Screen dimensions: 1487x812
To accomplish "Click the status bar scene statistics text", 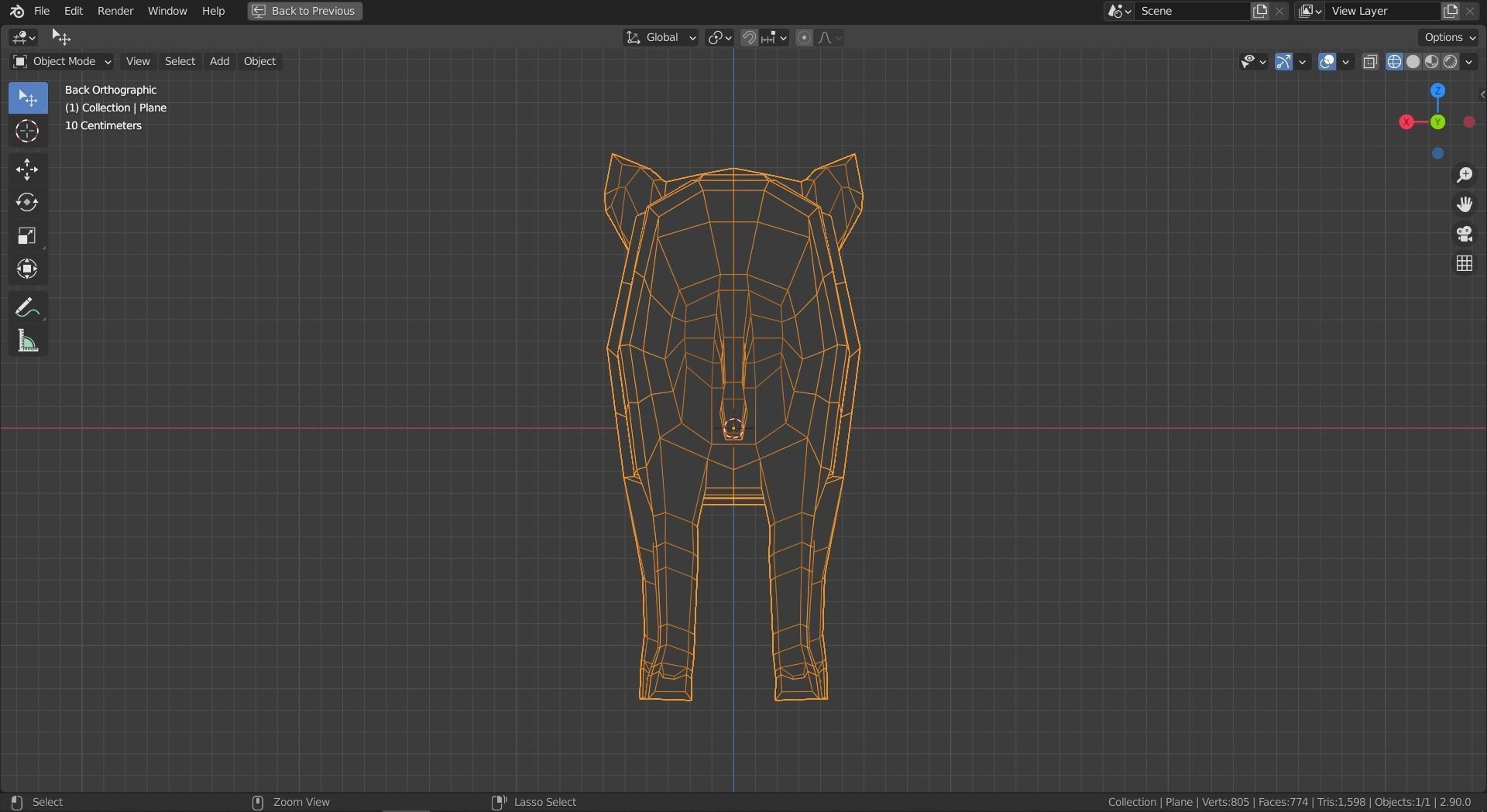I will click(1289, 802).
